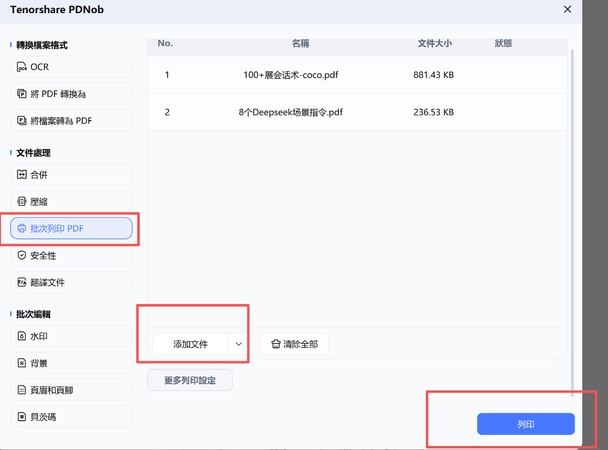Click the 名稱 column header
The height and width of the screenshot is (450, 608).
301,43
